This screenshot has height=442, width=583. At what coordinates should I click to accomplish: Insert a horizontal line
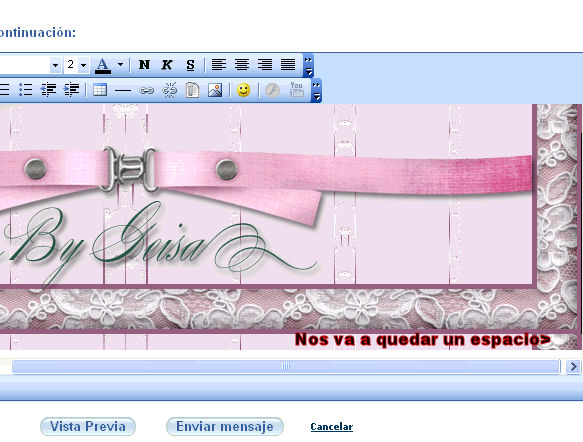pos(123,90)
